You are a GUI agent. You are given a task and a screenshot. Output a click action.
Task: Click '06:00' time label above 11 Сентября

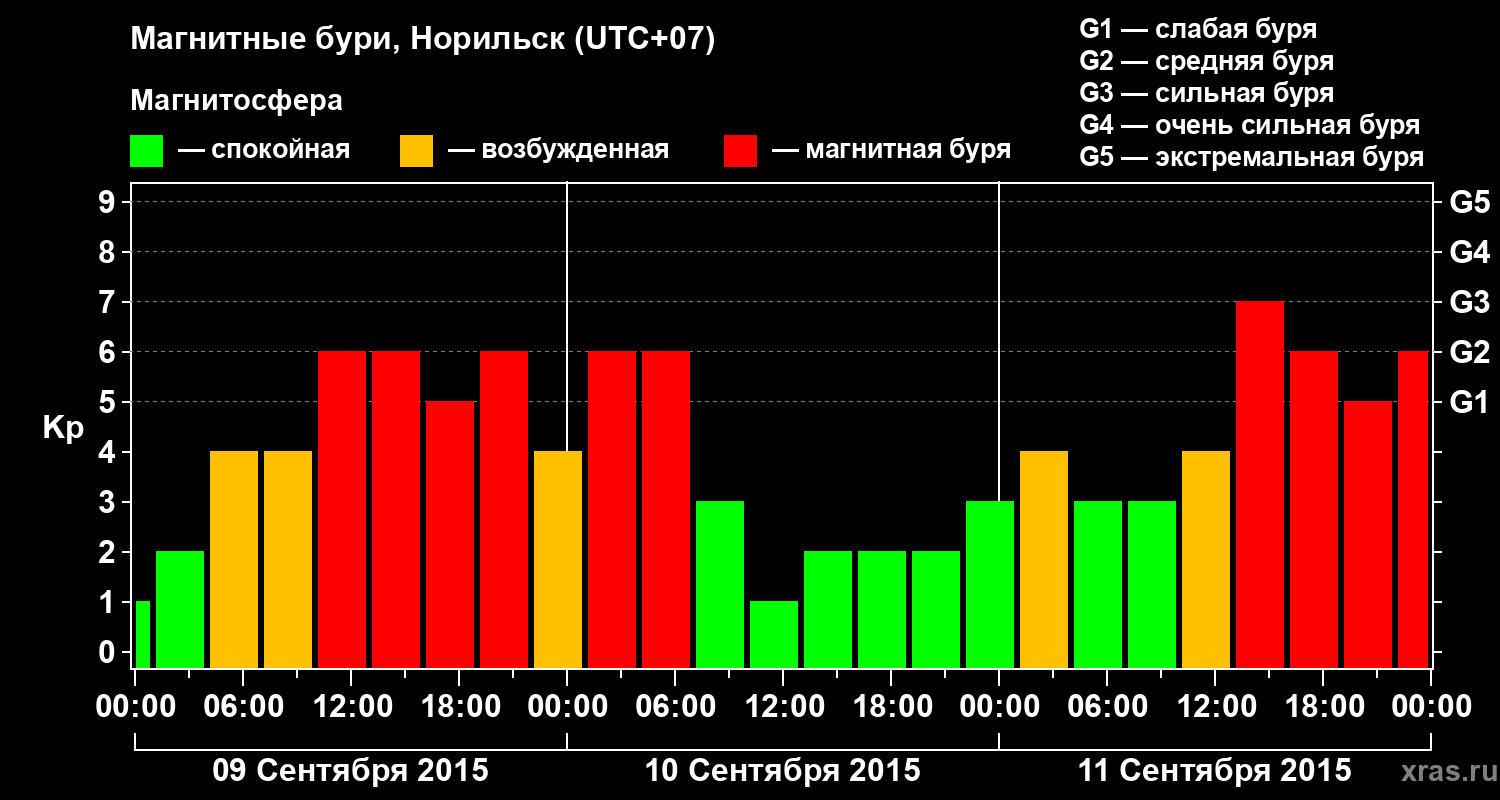click(x=1106, y=706)
